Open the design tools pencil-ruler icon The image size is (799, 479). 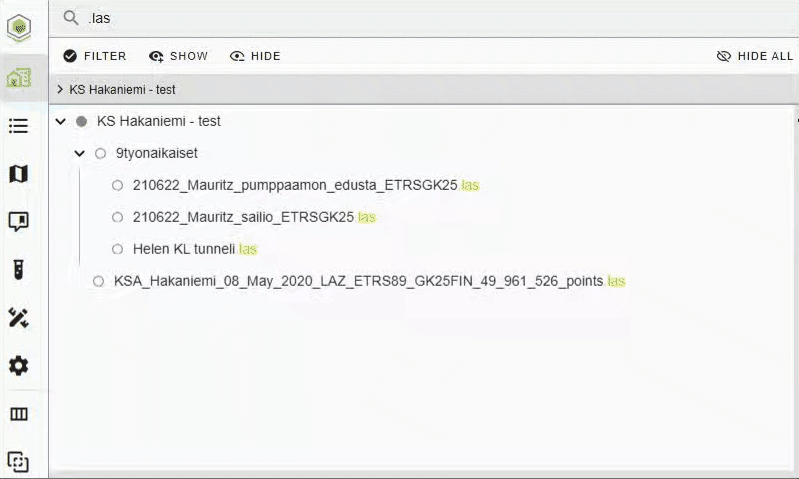[18, 317]
